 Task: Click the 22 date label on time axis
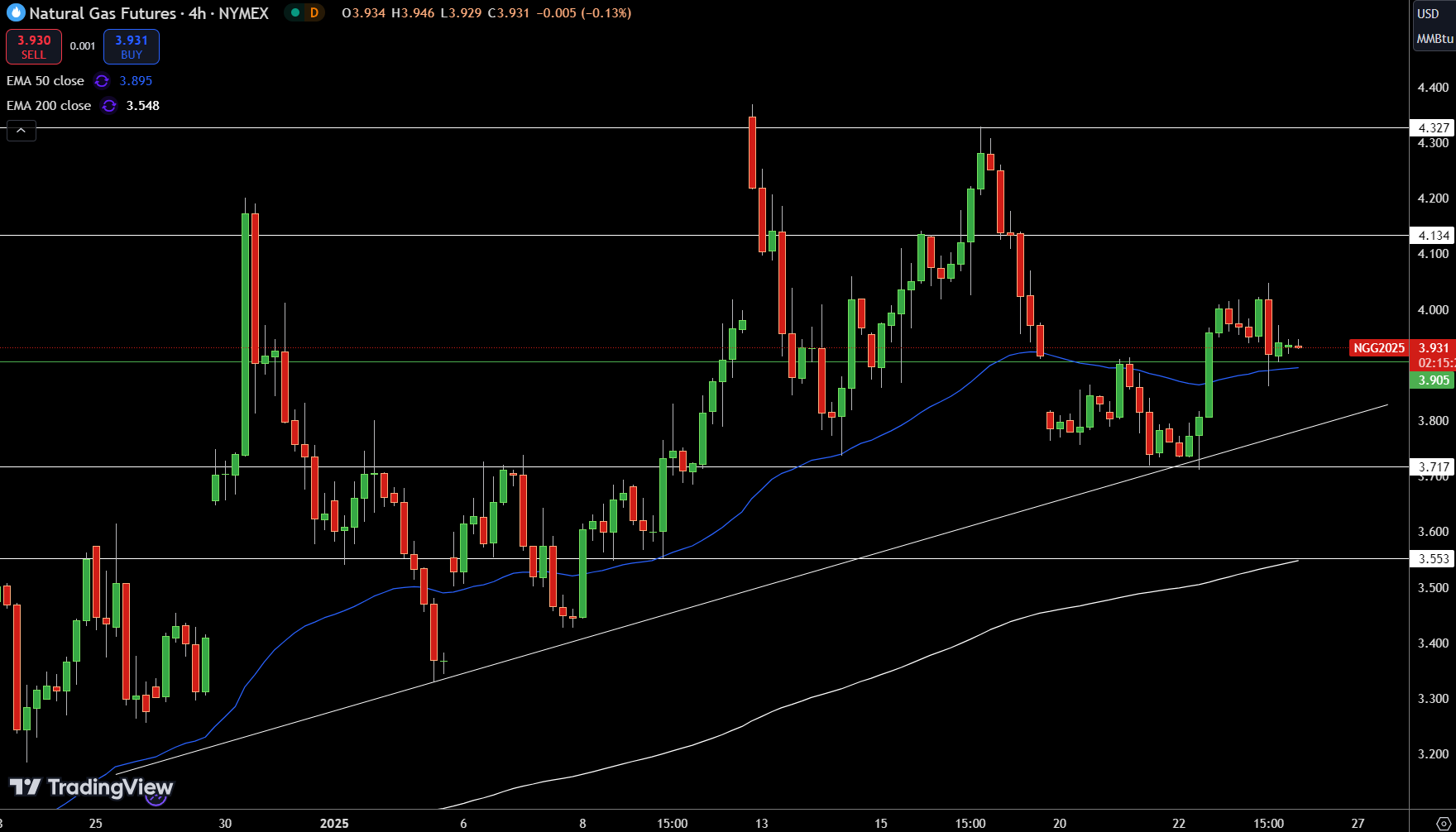(1179, 823)
